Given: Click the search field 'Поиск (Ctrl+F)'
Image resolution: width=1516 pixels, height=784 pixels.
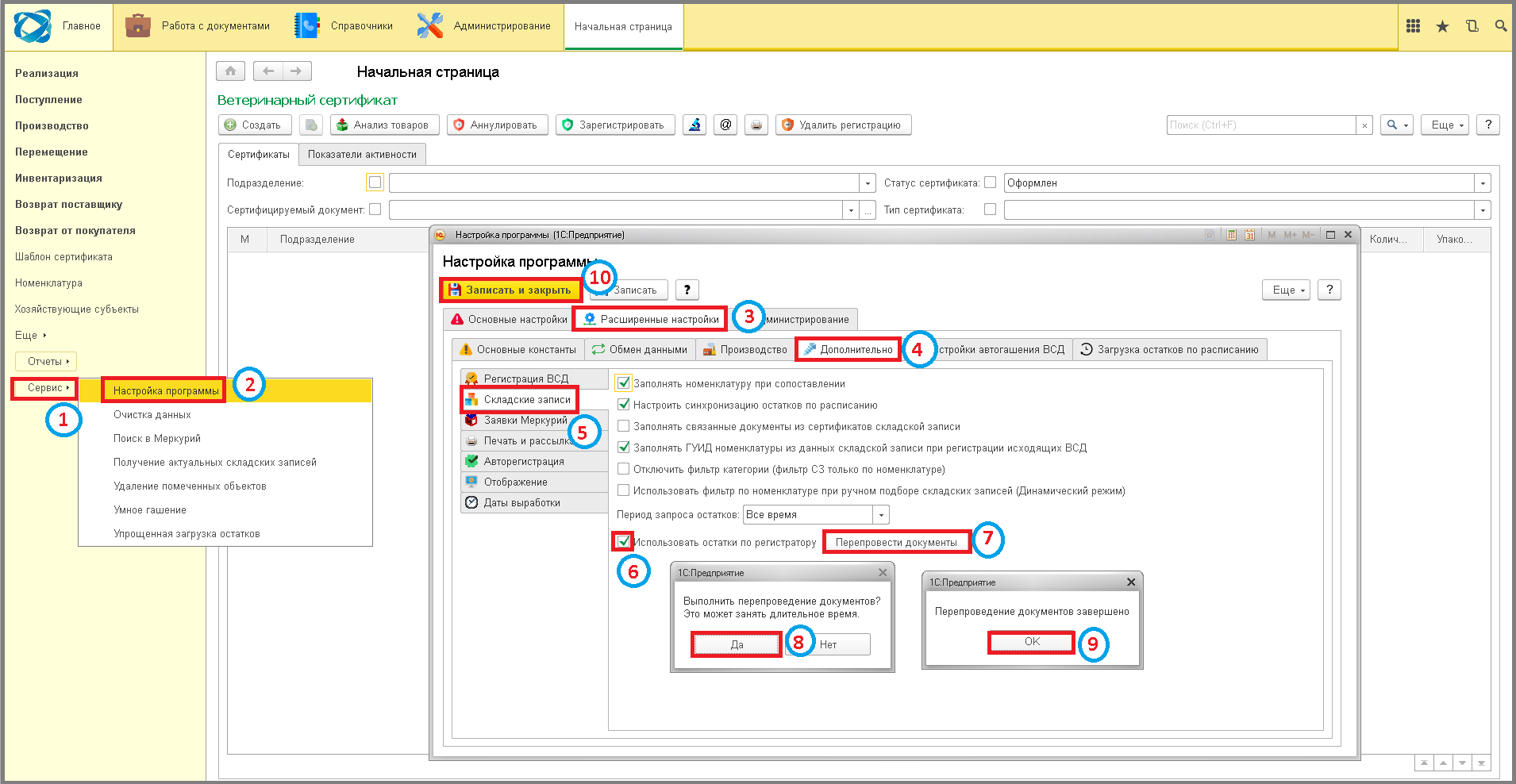Looking at the screenshot, I should pos(1261,125).
